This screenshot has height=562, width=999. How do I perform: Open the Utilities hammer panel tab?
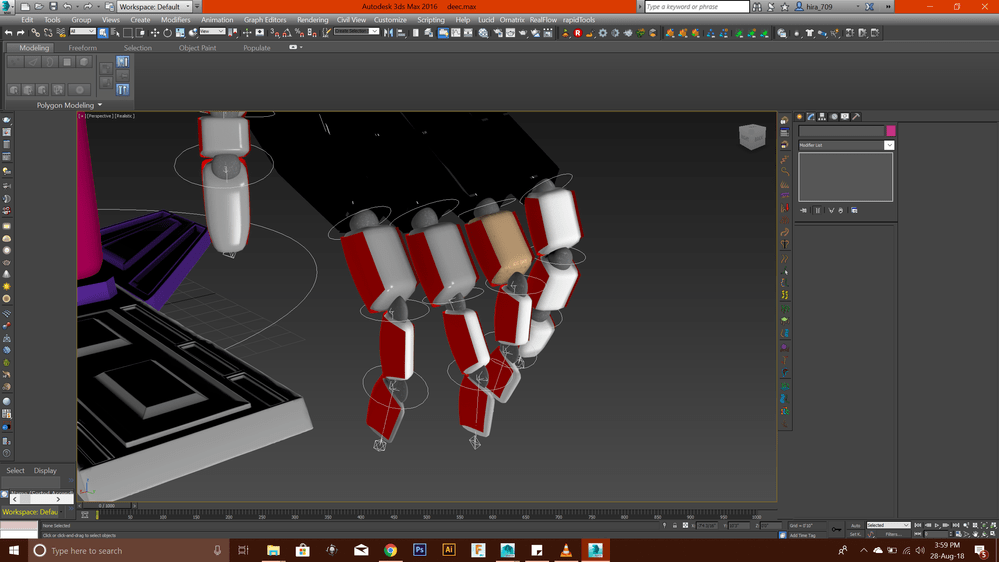click(856, 117)
